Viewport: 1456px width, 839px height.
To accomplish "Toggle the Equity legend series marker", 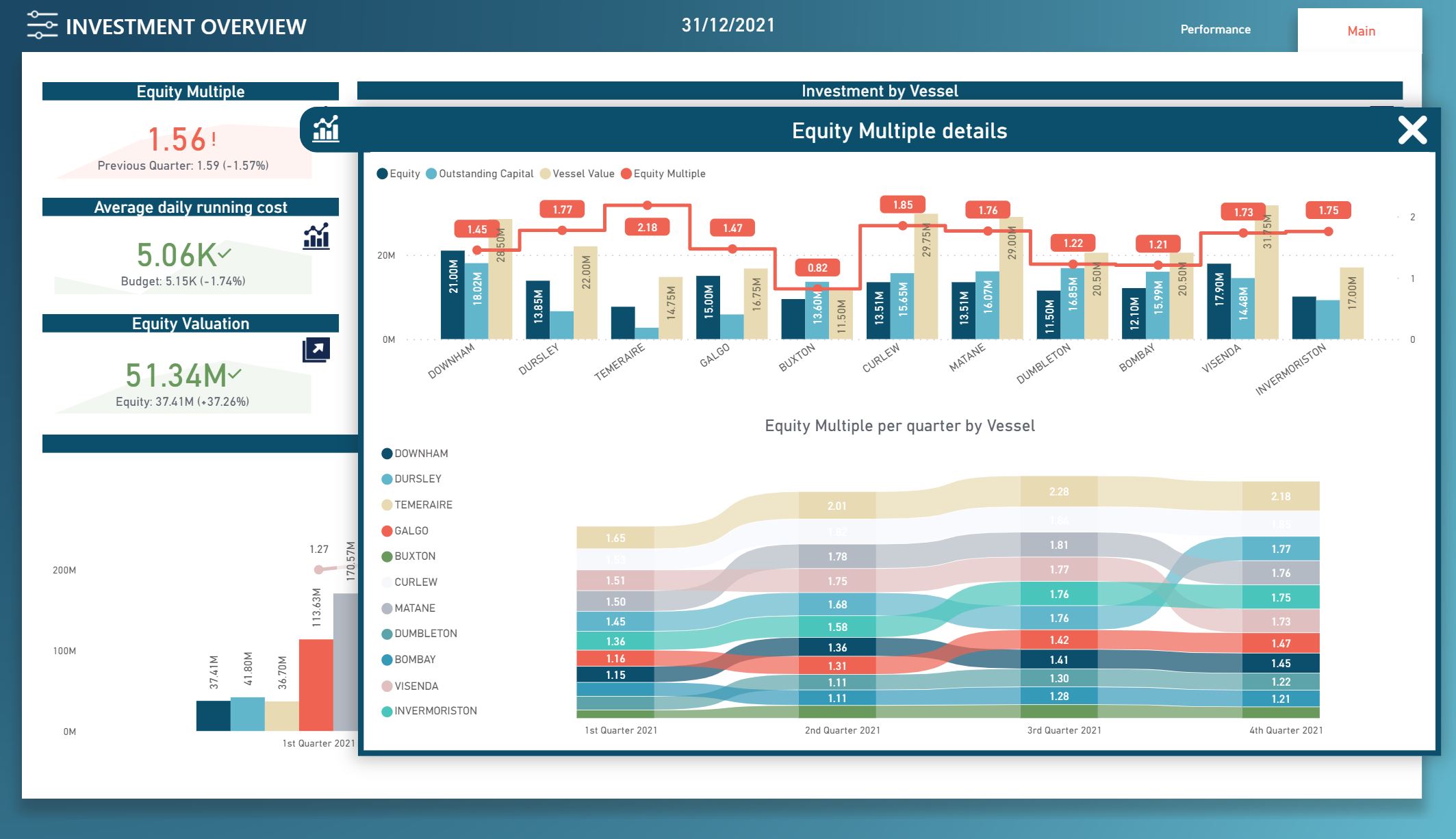I will (383, 174).
